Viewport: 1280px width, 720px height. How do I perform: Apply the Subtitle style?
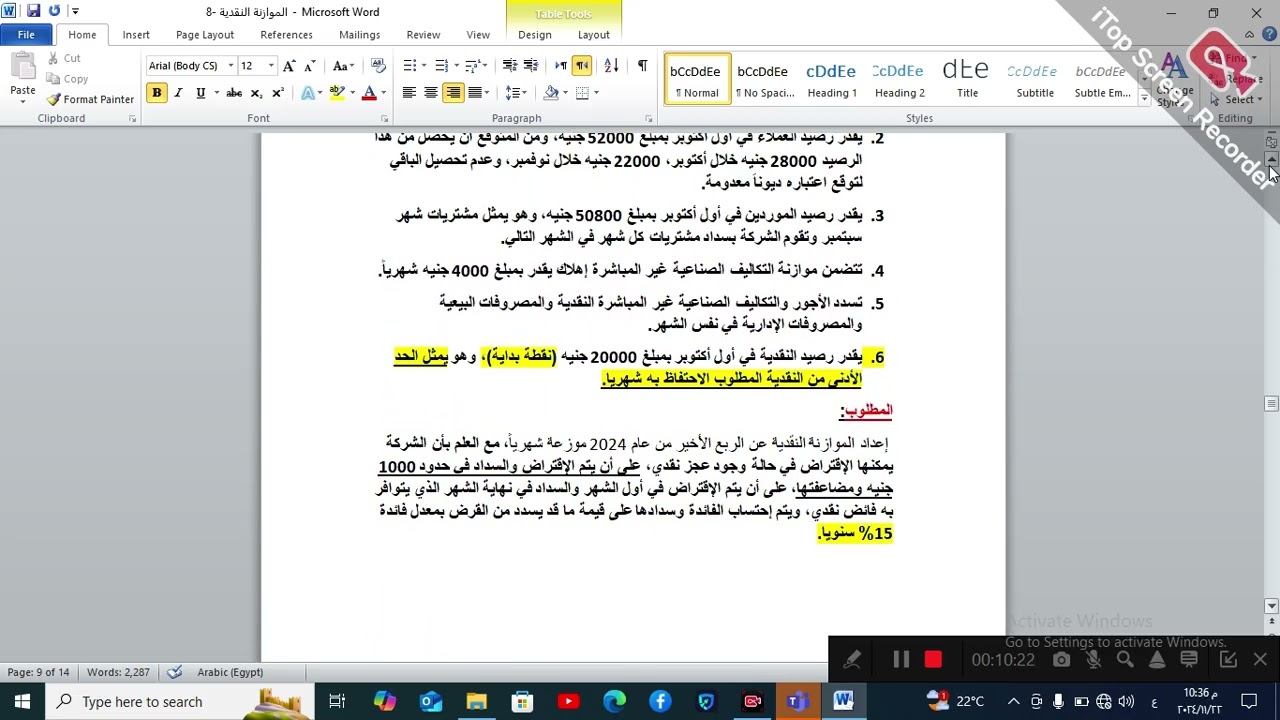1035,79
